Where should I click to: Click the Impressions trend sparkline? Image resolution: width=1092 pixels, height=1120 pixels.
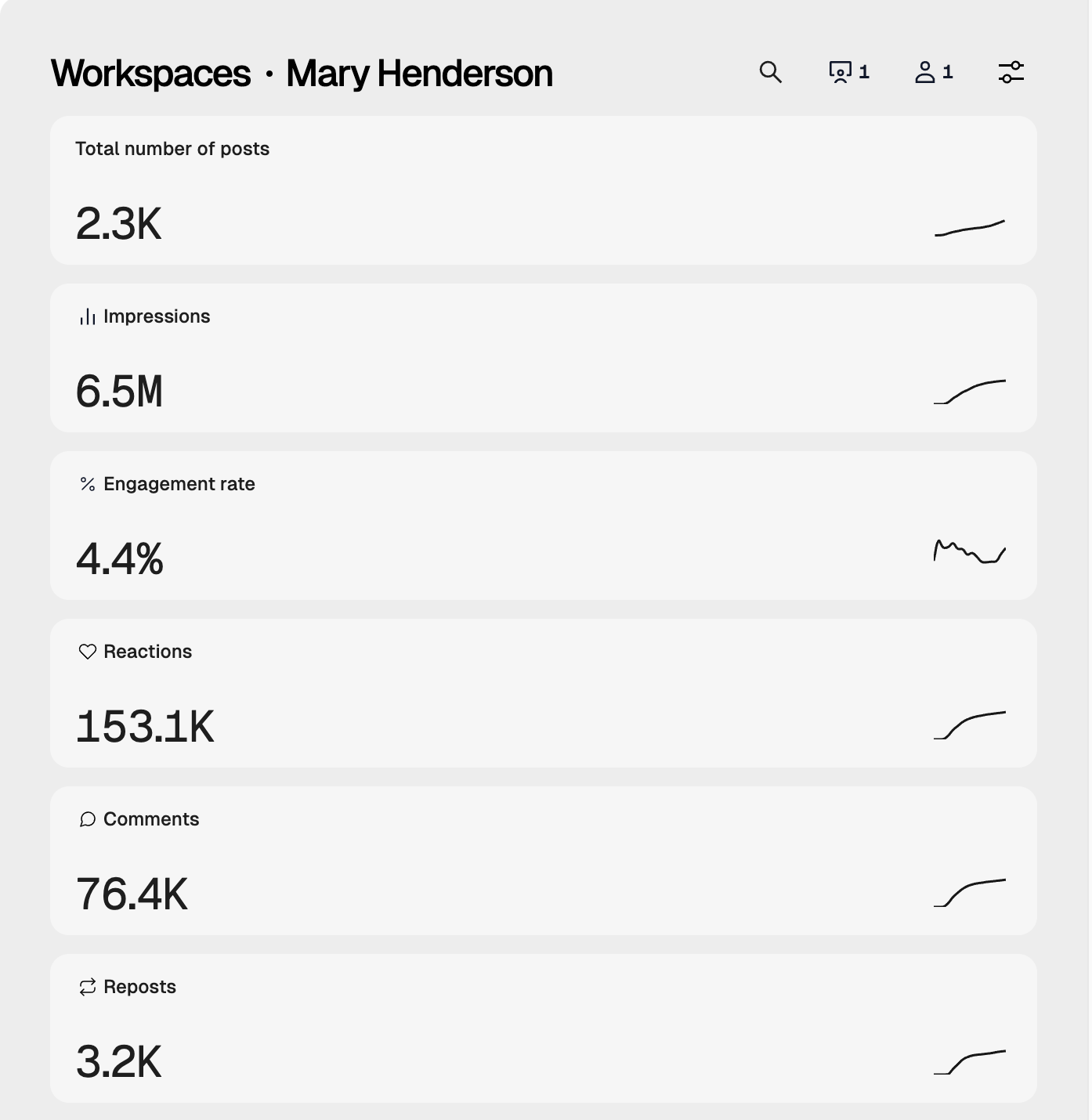pos(969,392)
